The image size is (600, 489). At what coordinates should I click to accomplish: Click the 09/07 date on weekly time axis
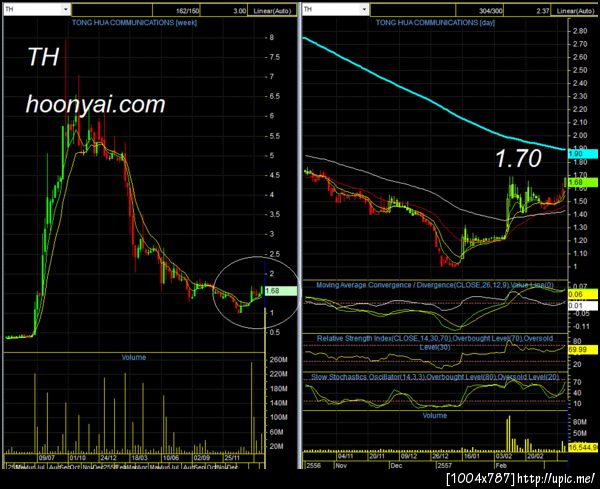(x=47, y=458)
